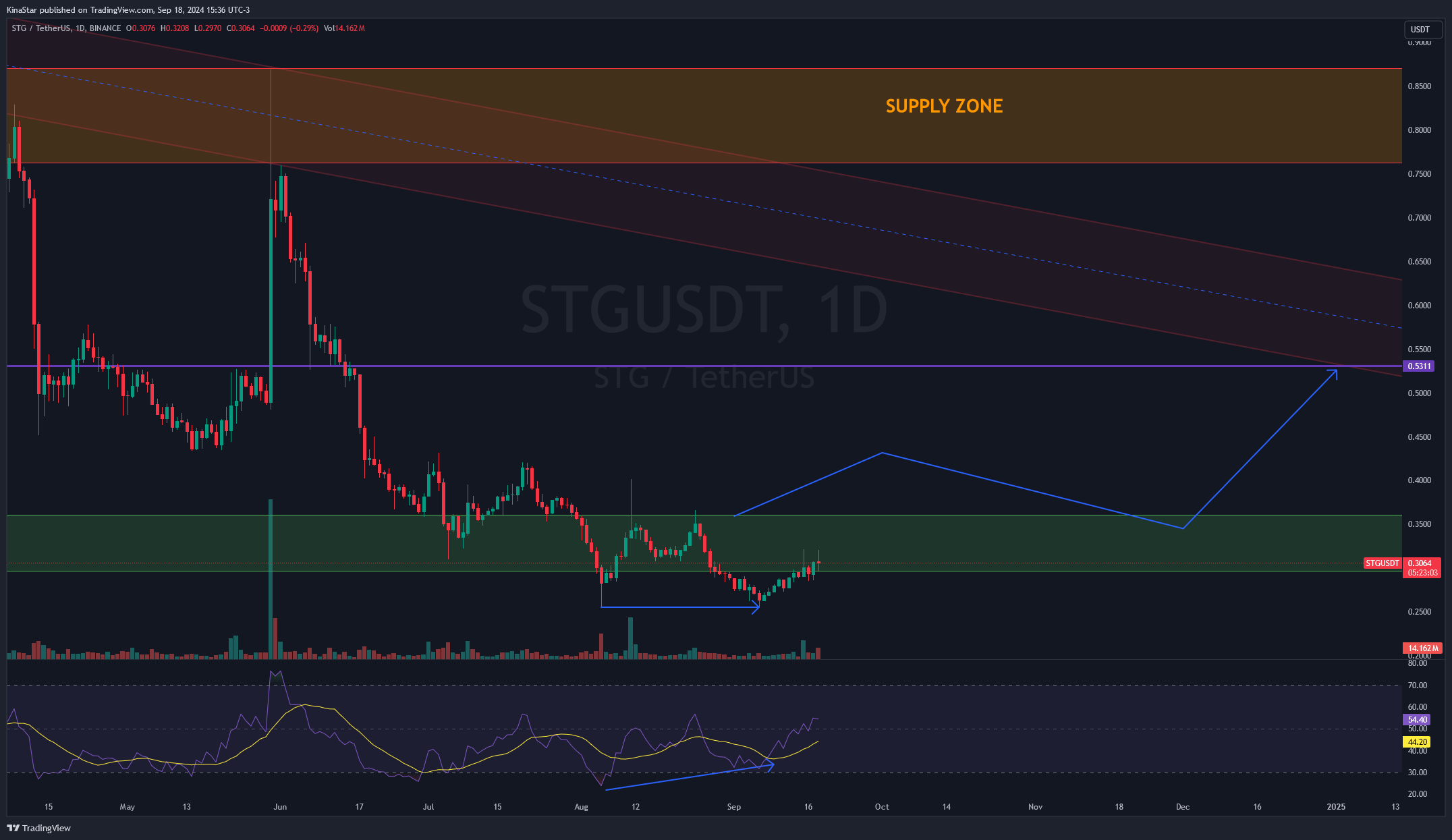Select the SUPPLY ZONE text label

[x=944, y=106]
